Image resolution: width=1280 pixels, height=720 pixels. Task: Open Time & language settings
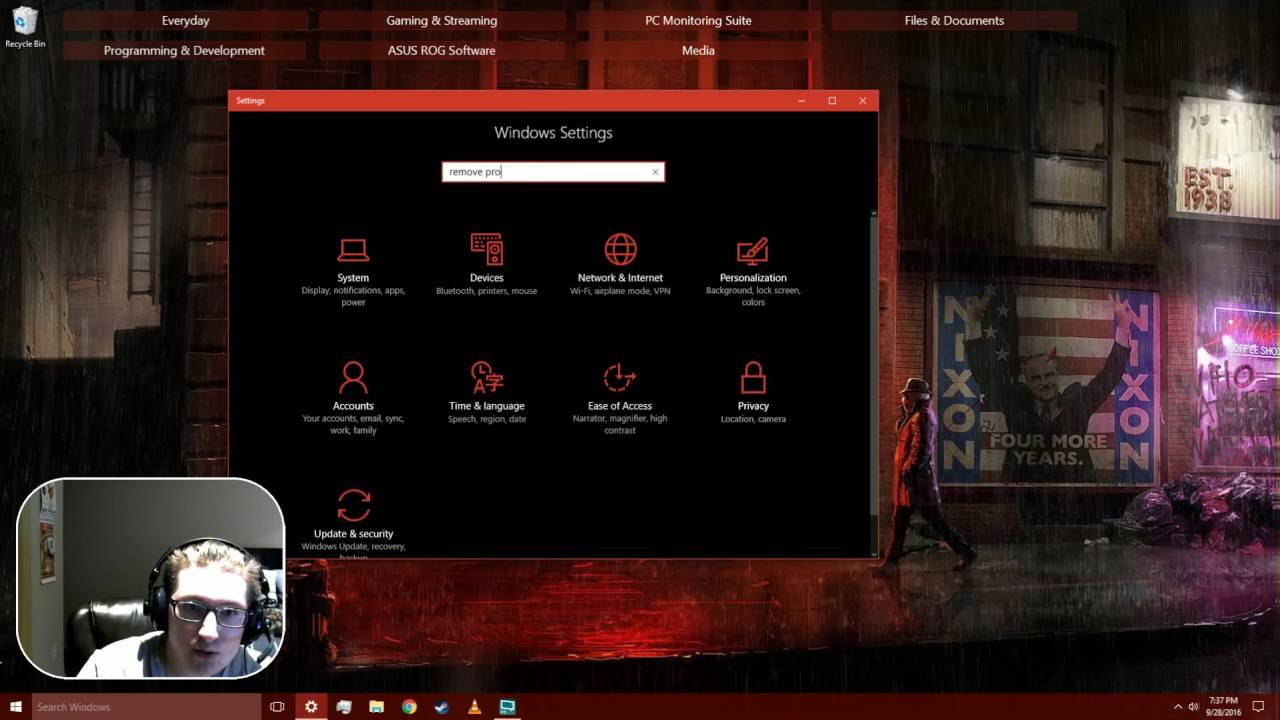pos(486,393)
